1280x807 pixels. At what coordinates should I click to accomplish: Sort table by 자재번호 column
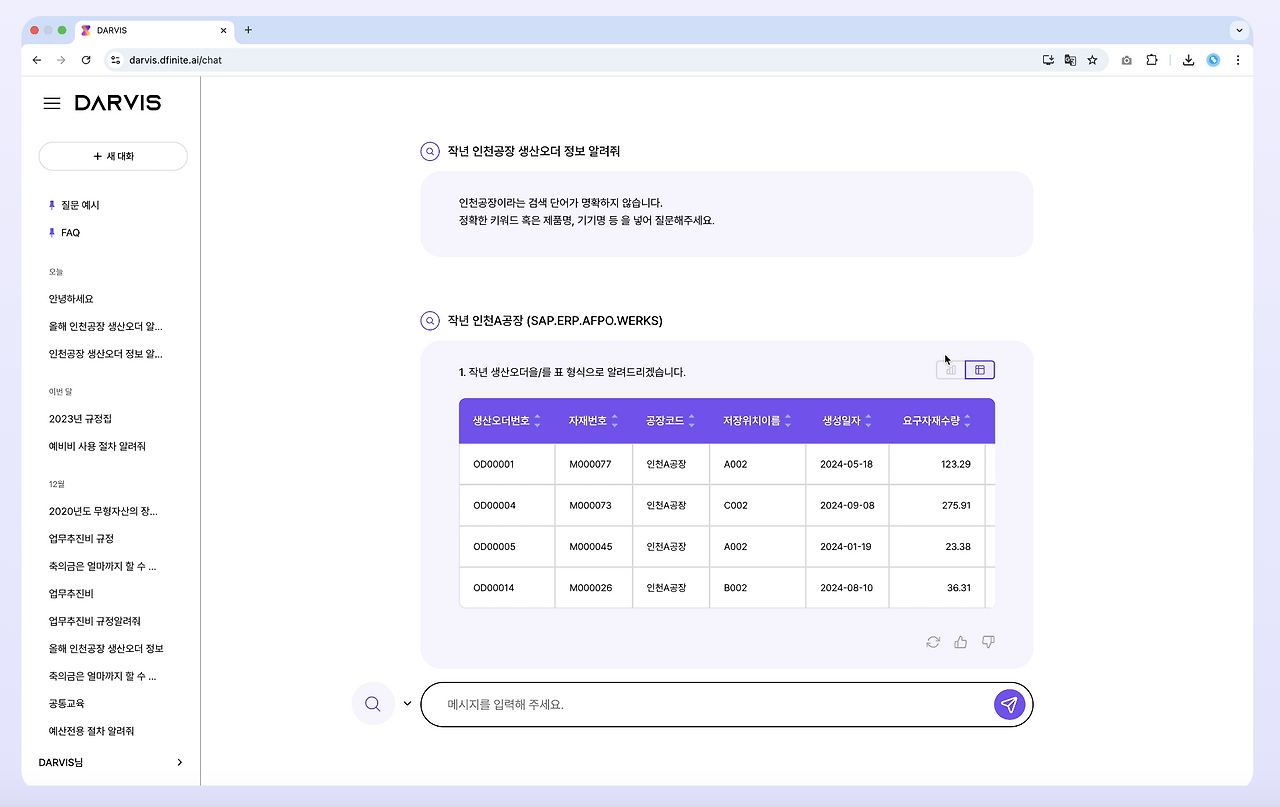point(615,421)
